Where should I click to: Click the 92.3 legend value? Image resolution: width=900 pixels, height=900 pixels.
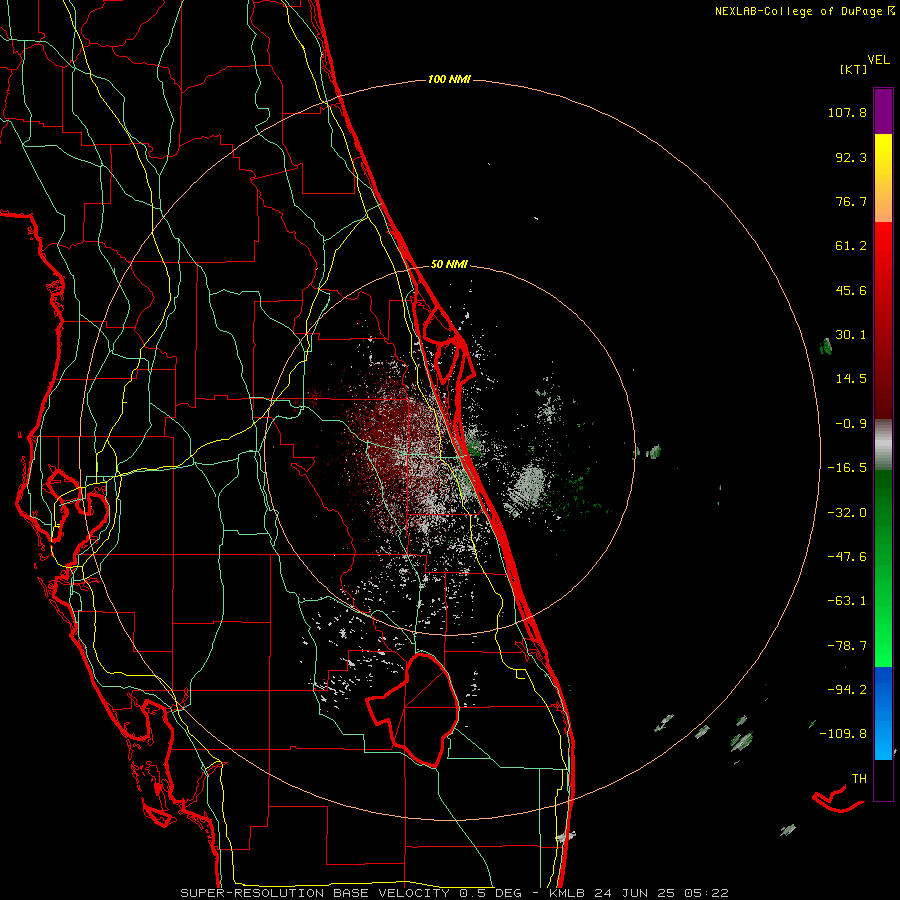pyautogui.click(x=851, y=157)
